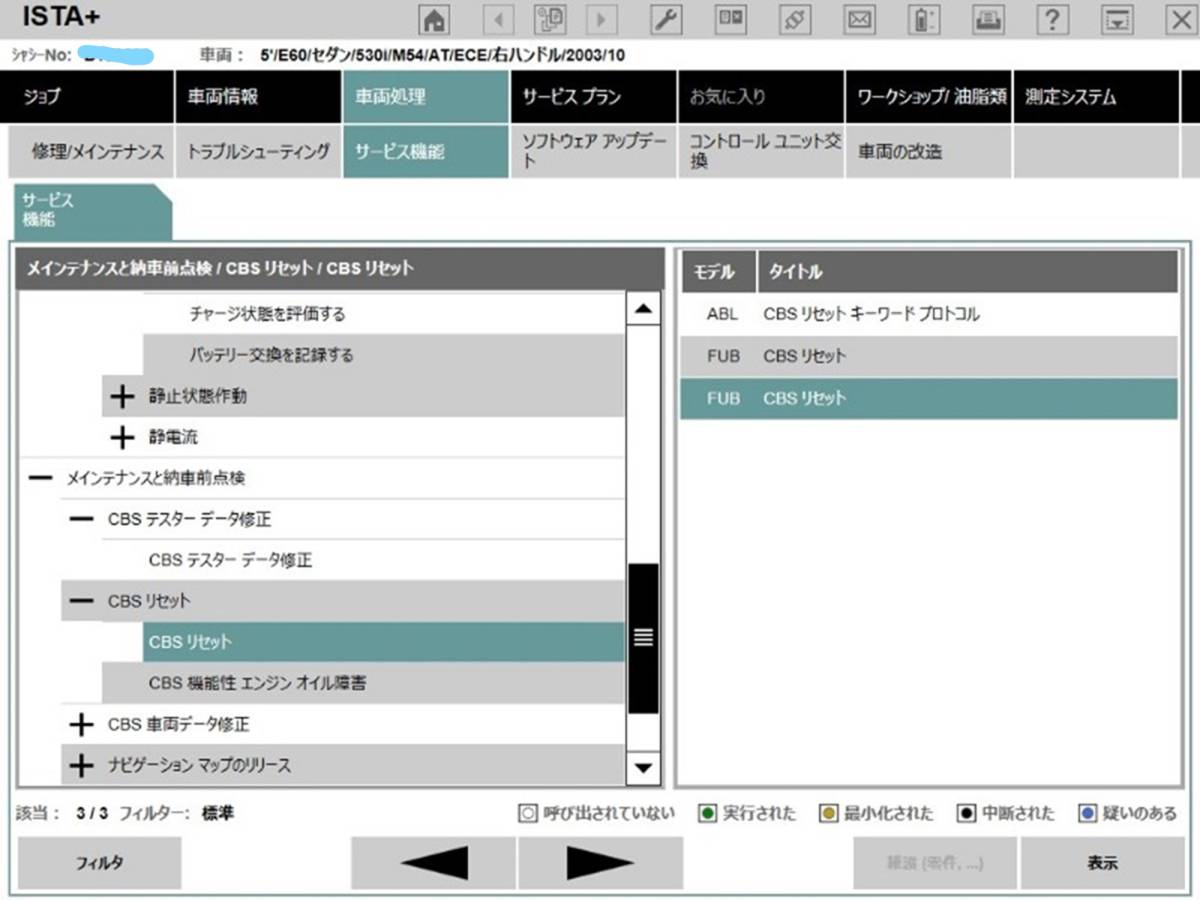Select the 車両処理 main tab
1200x900 pixels.
coord(426,97)
